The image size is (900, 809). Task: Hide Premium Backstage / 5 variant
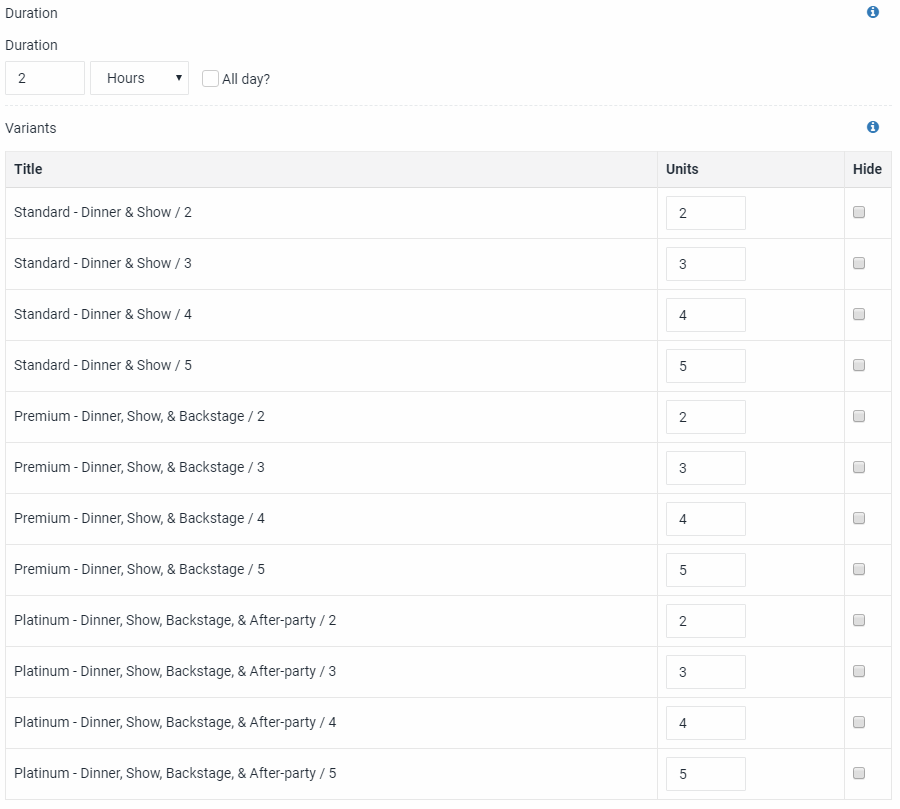pyautogui.click(x=859, y=569)
